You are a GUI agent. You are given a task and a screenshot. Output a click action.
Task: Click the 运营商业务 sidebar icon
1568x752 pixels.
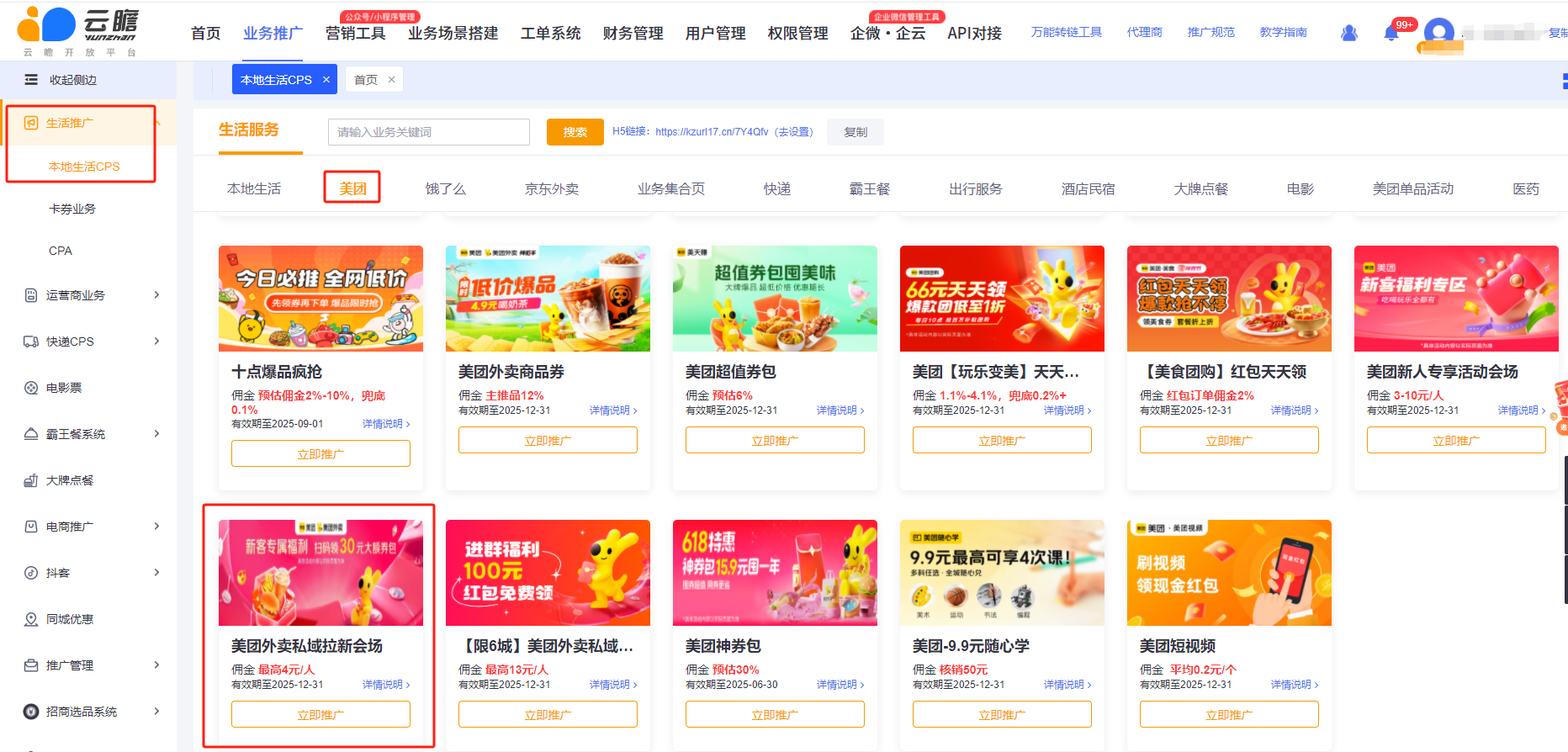[x=31, y=295]
